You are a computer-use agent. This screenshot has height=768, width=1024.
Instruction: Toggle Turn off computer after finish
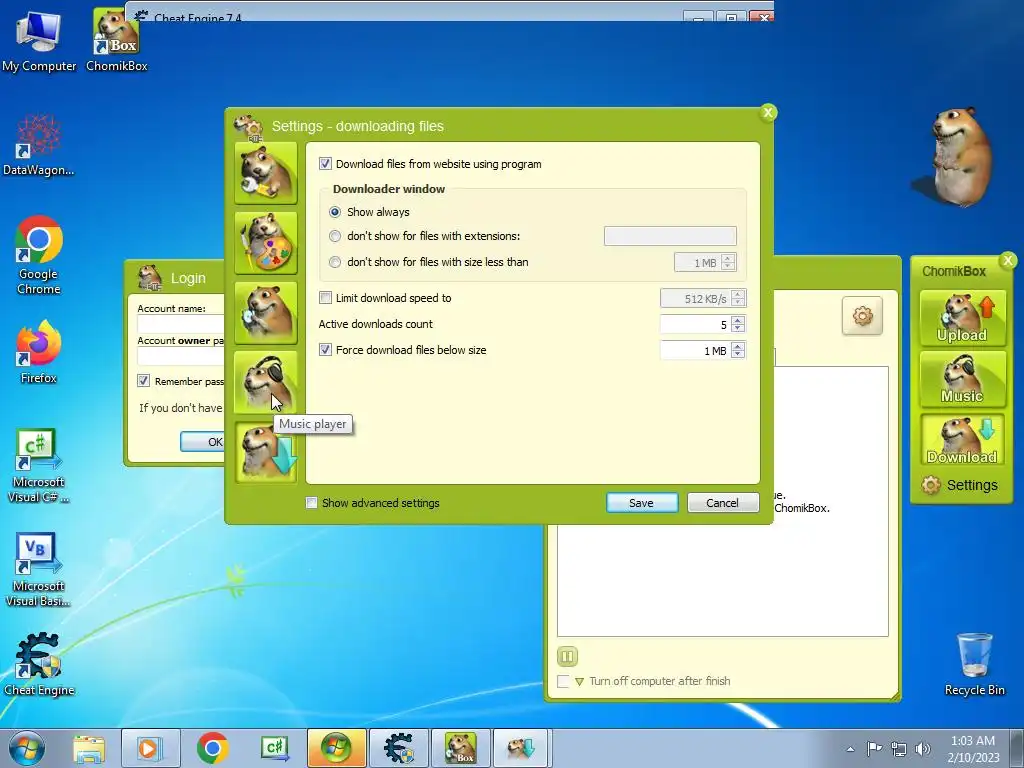click(x=563, y=681)
